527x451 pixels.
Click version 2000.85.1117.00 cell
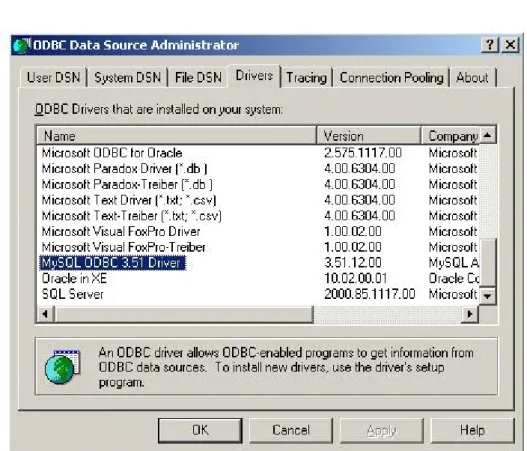click(x=370, y=294)
